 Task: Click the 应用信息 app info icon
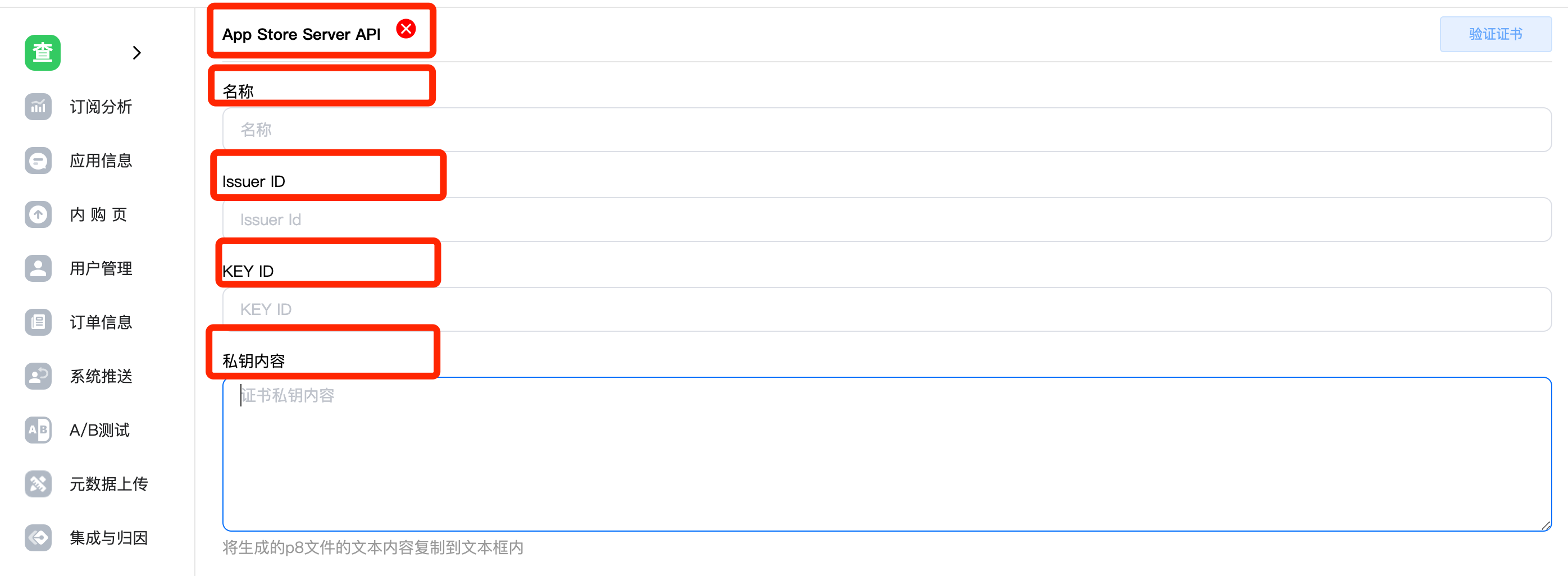pos(38,161)
